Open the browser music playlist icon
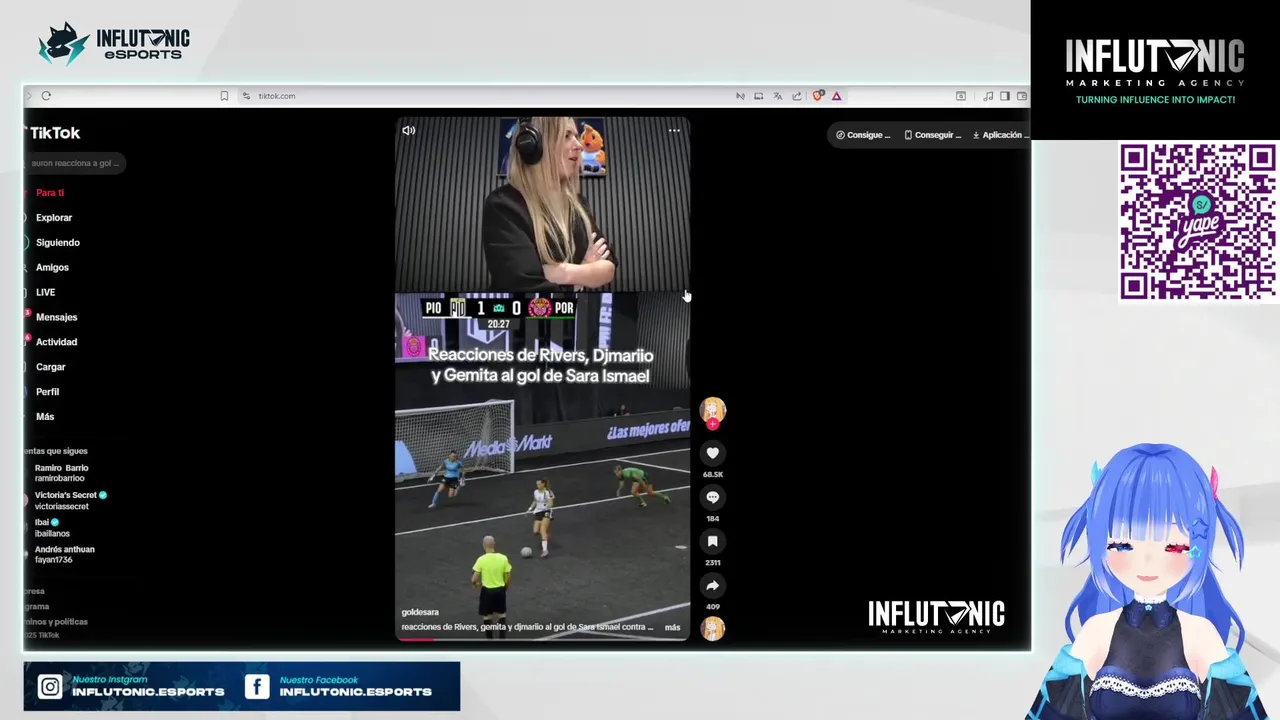1280x720 pixels. 988,96
